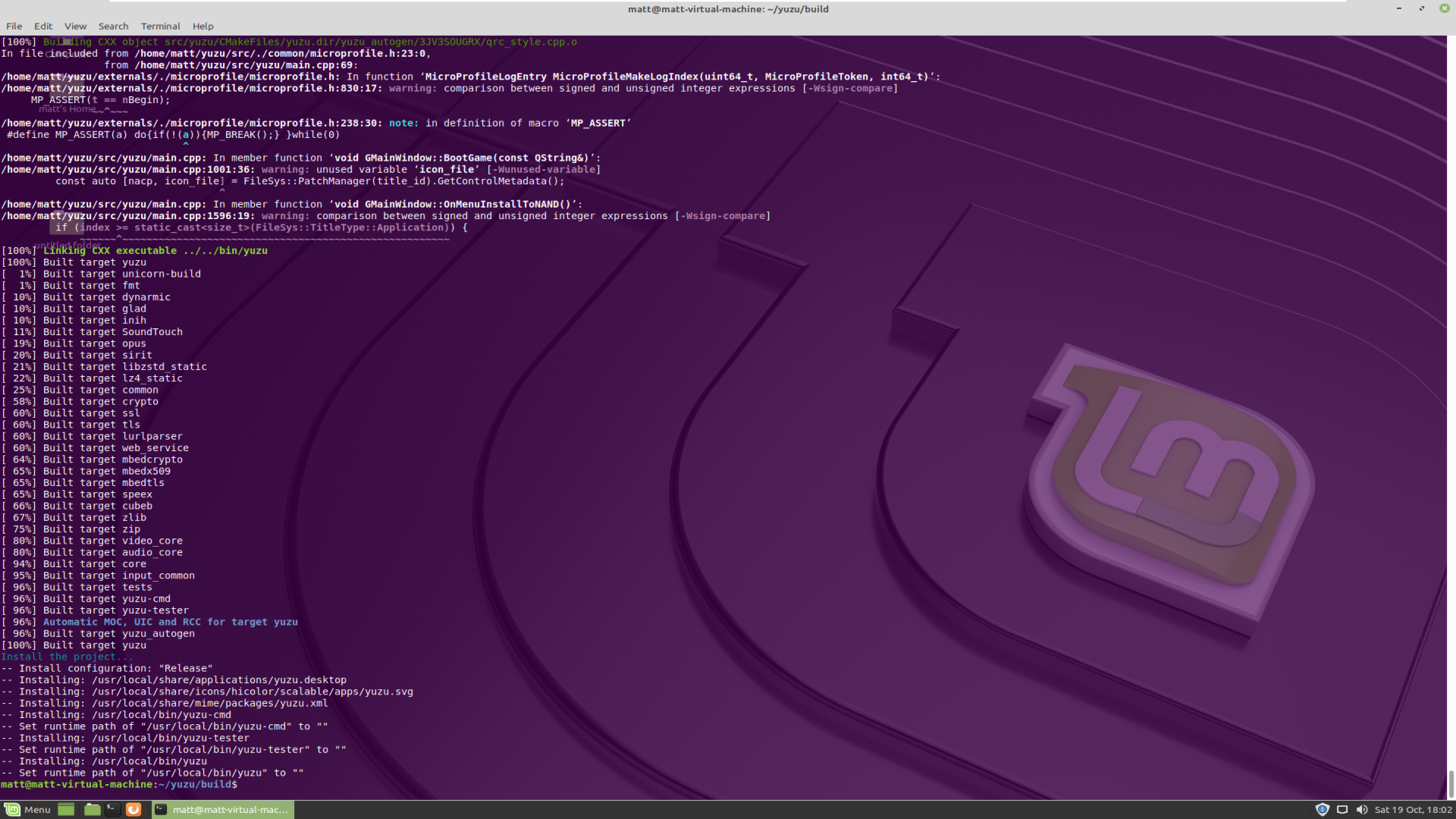1456x819 pixels.
Task: Launch a new terminal from the panel launcher
Action: (111, 810)
